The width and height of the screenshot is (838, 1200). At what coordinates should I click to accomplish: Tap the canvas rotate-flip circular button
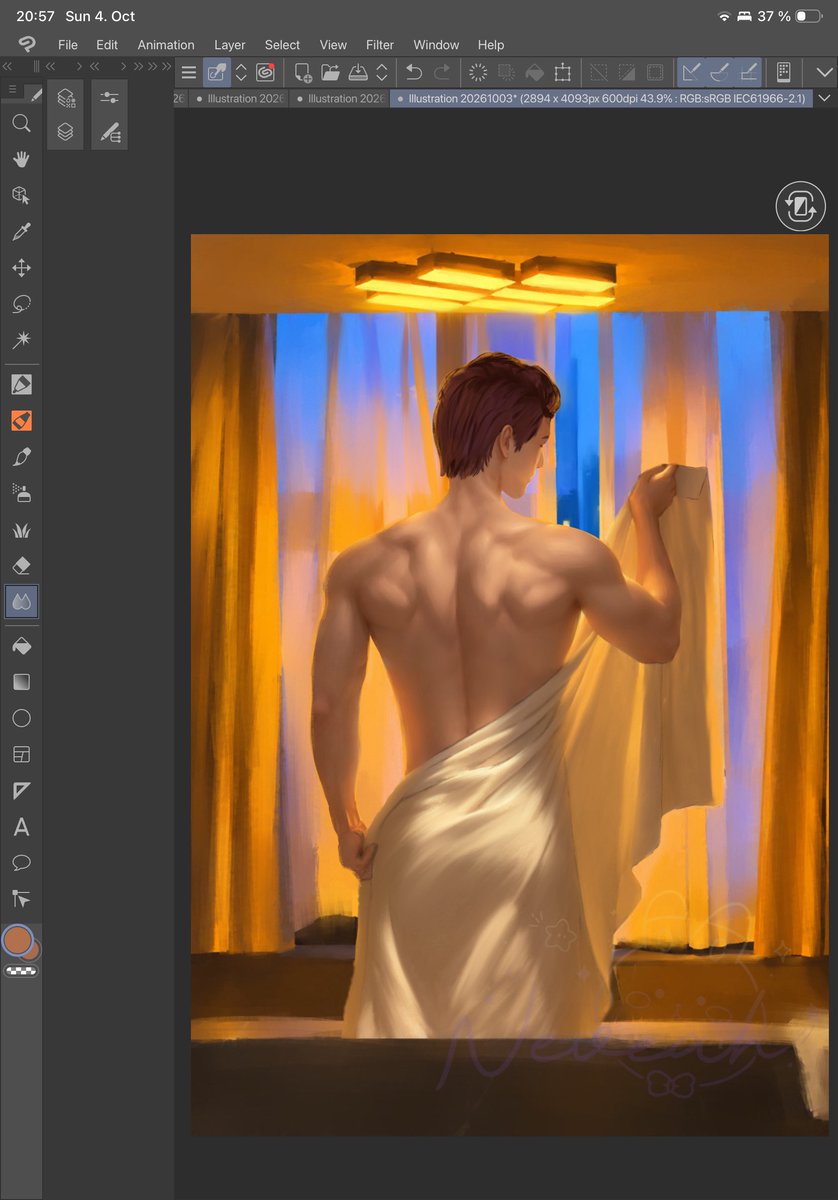point(799,207)
